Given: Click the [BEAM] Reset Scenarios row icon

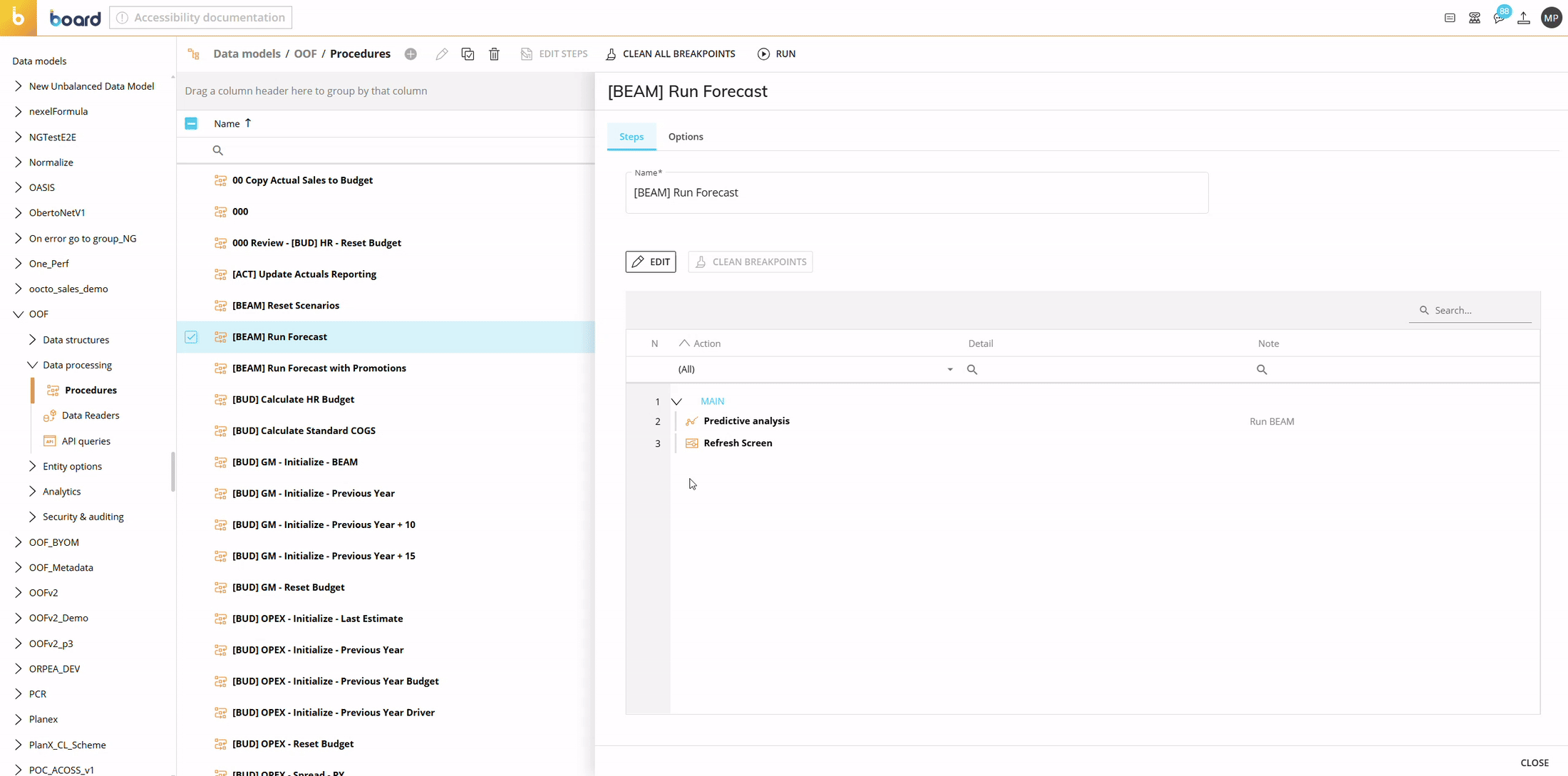Looking at the screenshot, I should (x=221, y=306).
